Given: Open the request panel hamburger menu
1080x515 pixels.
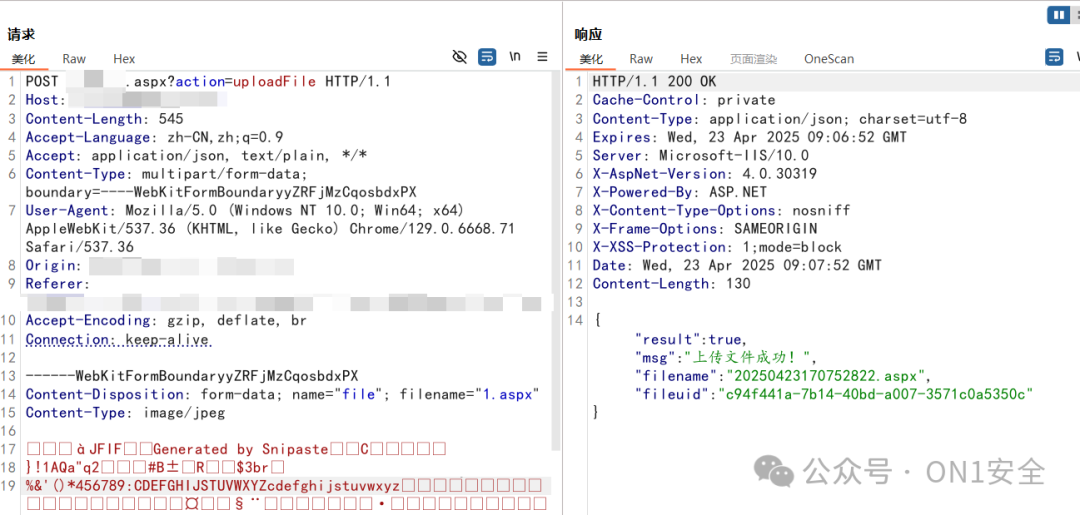Looking at the screenshot, I should (x=542, y=57).
